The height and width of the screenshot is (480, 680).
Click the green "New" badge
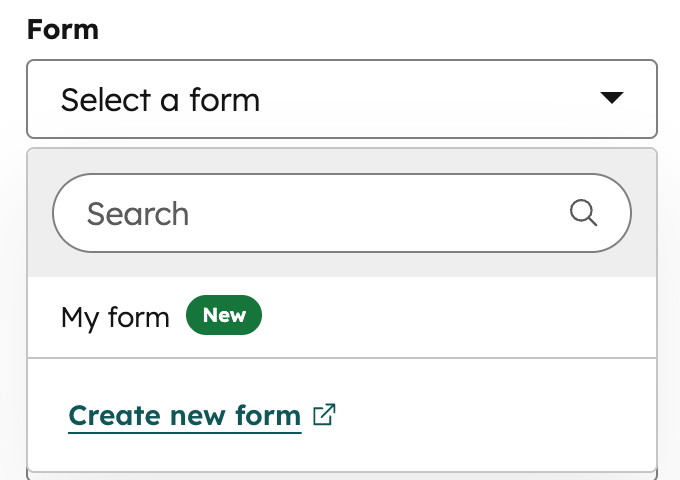click(x=224, y=316)
